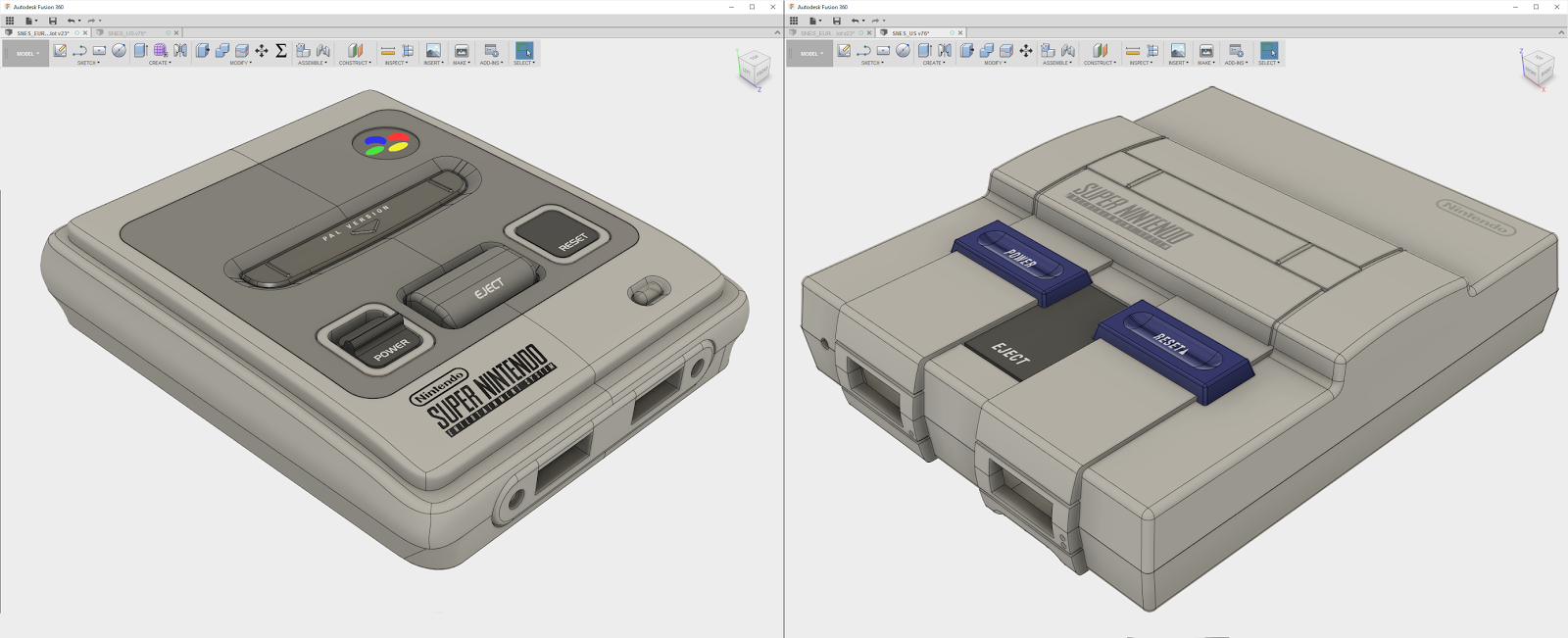Viewport: 1568px width, 638px height.
Task: Expand the MAKE menu in SNES_US window
Action: point(1205,63)
